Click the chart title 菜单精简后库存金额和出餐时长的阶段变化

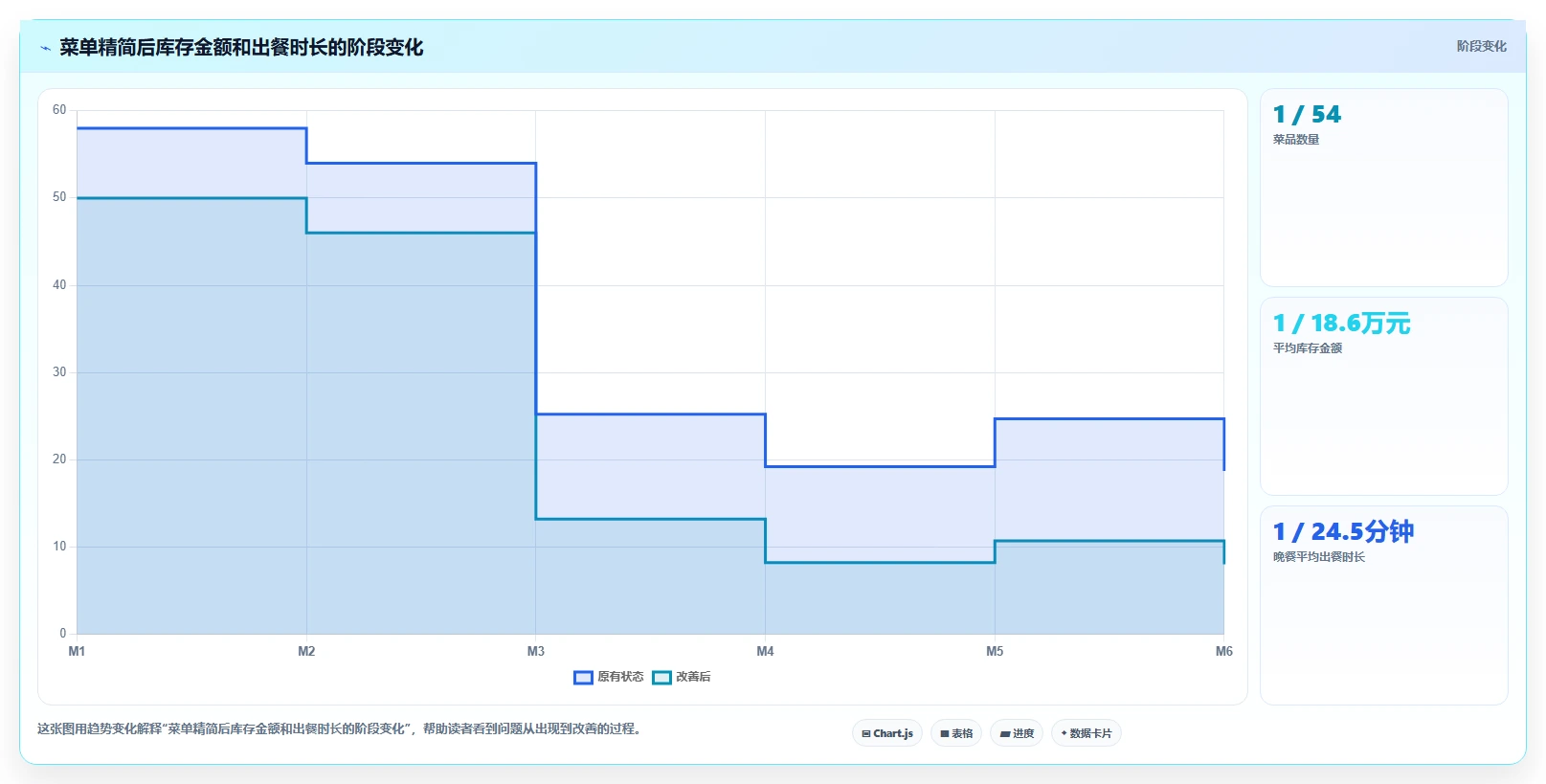(x=241, y=47)
